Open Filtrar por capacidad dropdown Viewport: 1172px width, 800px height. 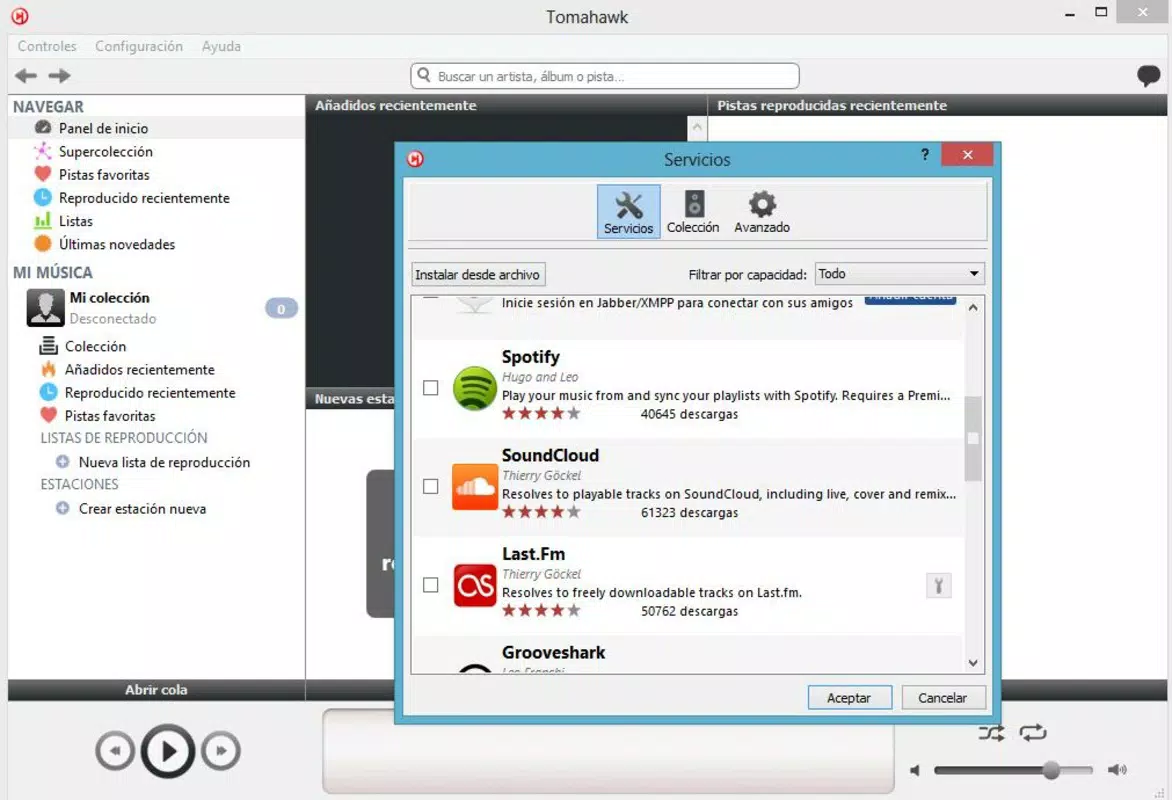coord(899,274)
